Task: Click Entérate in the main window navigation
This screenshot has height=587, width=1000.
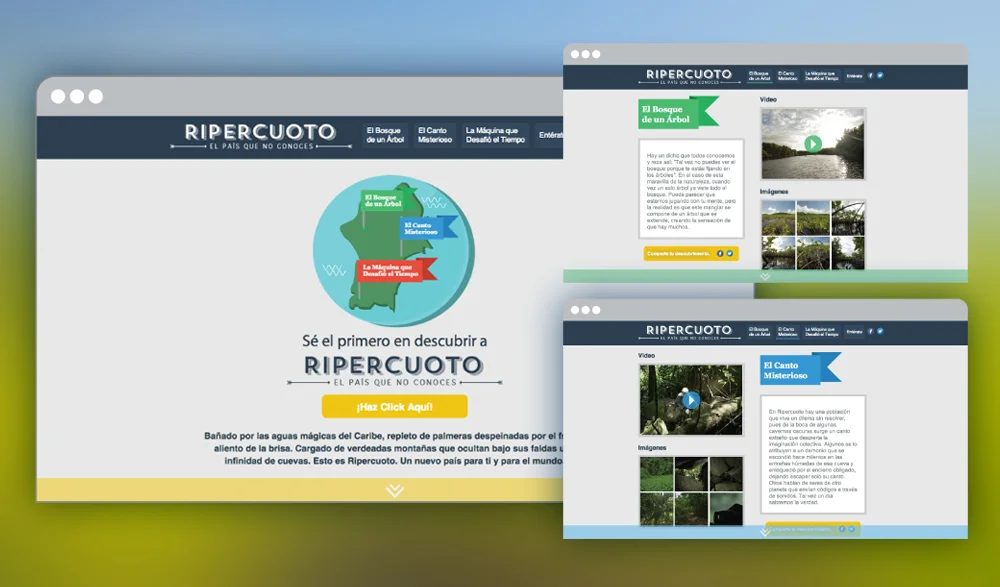Action: [x=550, y=135]
